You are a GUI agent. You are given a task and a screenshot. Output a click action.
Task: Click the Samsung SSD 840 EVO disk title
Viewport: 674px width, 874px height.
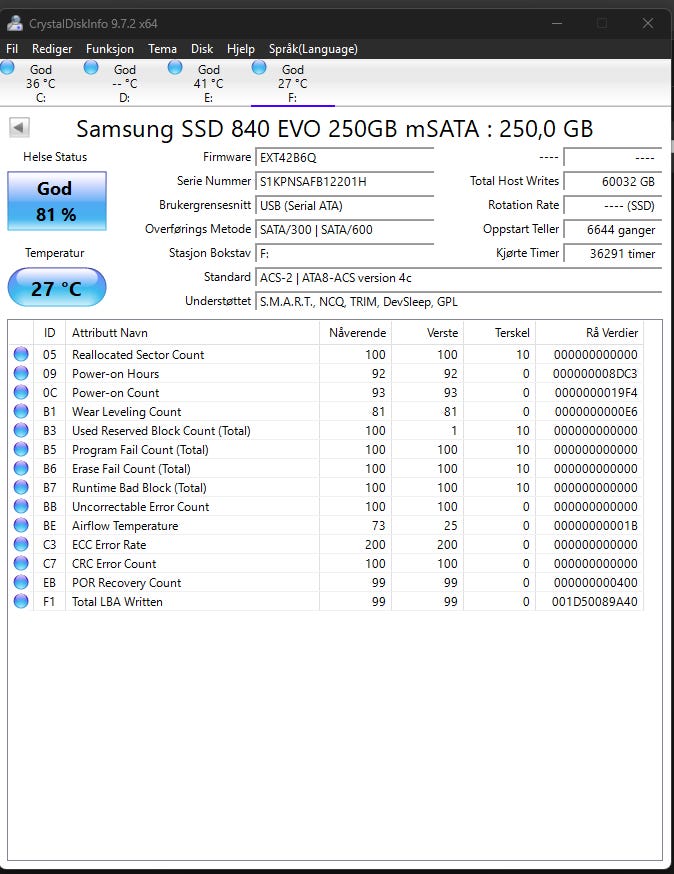point(334,129)
